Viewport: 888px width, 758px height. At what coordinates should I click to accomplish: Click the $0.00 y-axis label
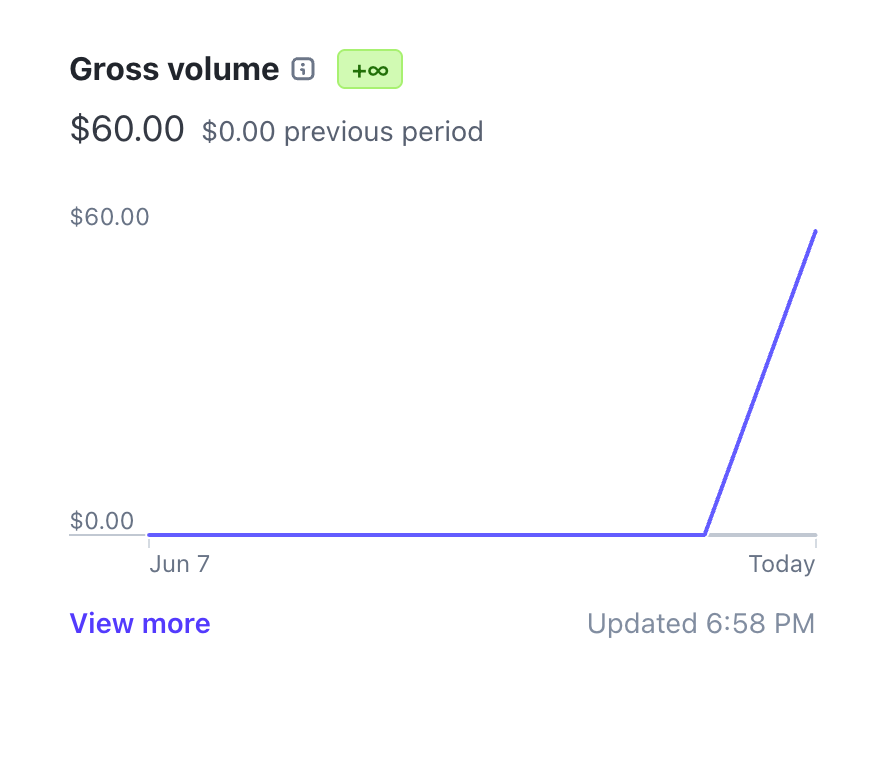tap(102, 521)
